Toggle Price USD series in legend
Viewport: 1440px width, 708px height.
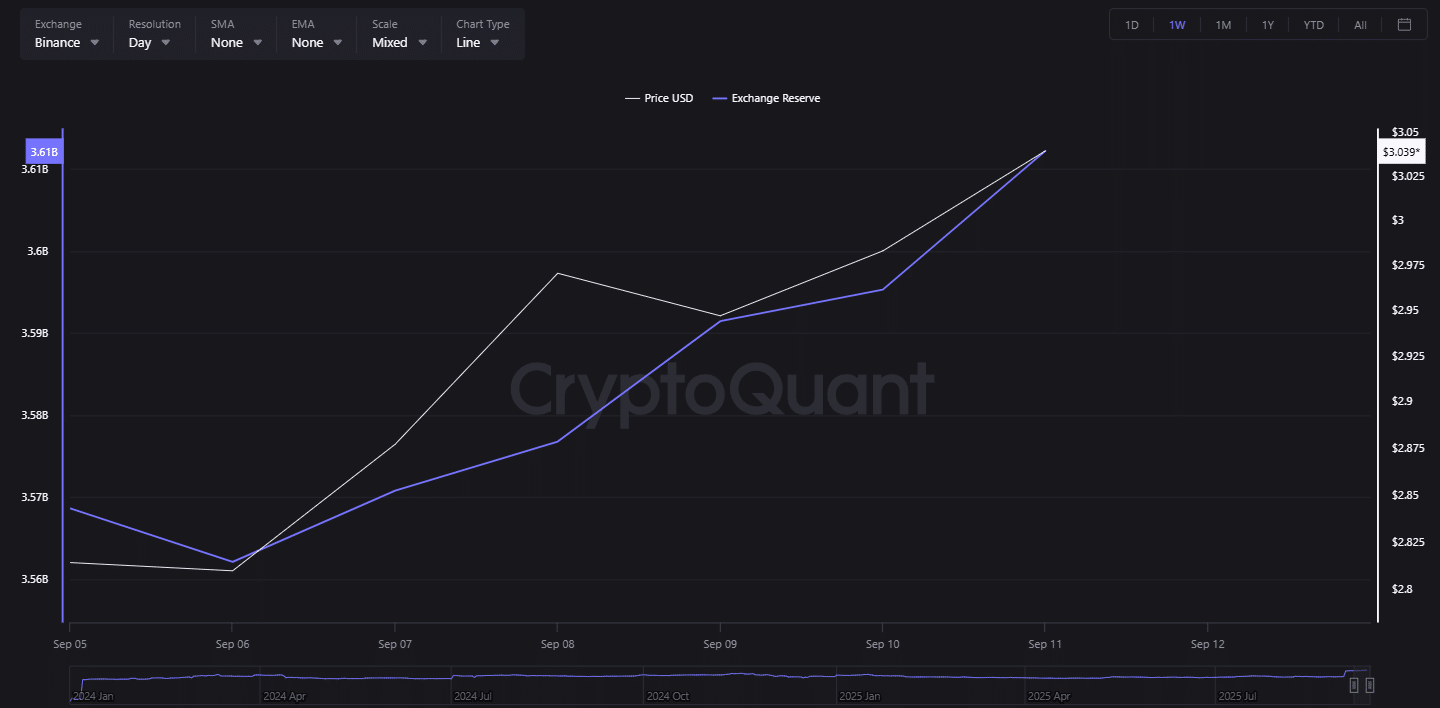point(659,98)
